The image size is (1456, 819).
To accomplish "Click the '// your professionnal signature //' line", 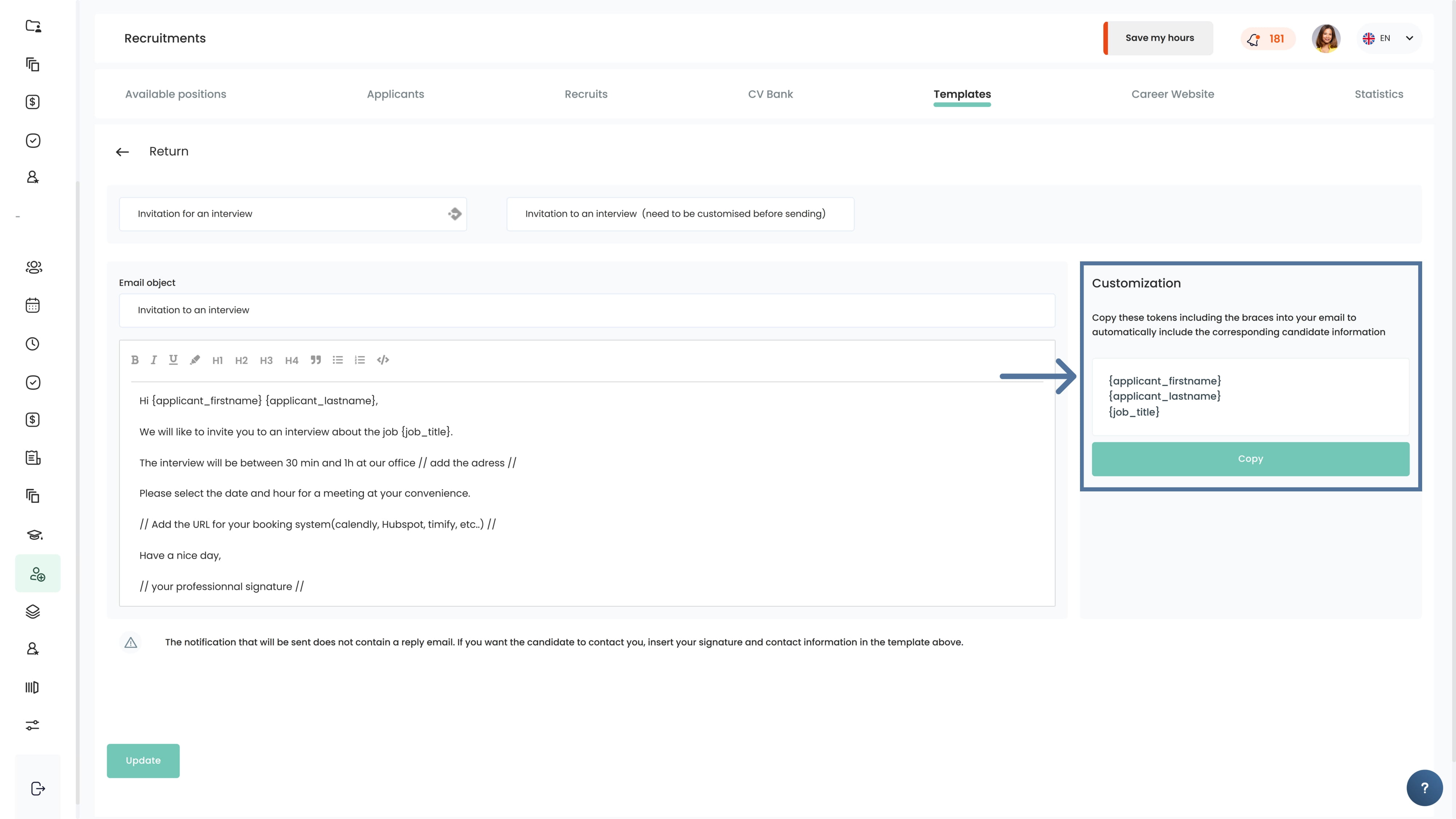I will [x=222, y=587].
